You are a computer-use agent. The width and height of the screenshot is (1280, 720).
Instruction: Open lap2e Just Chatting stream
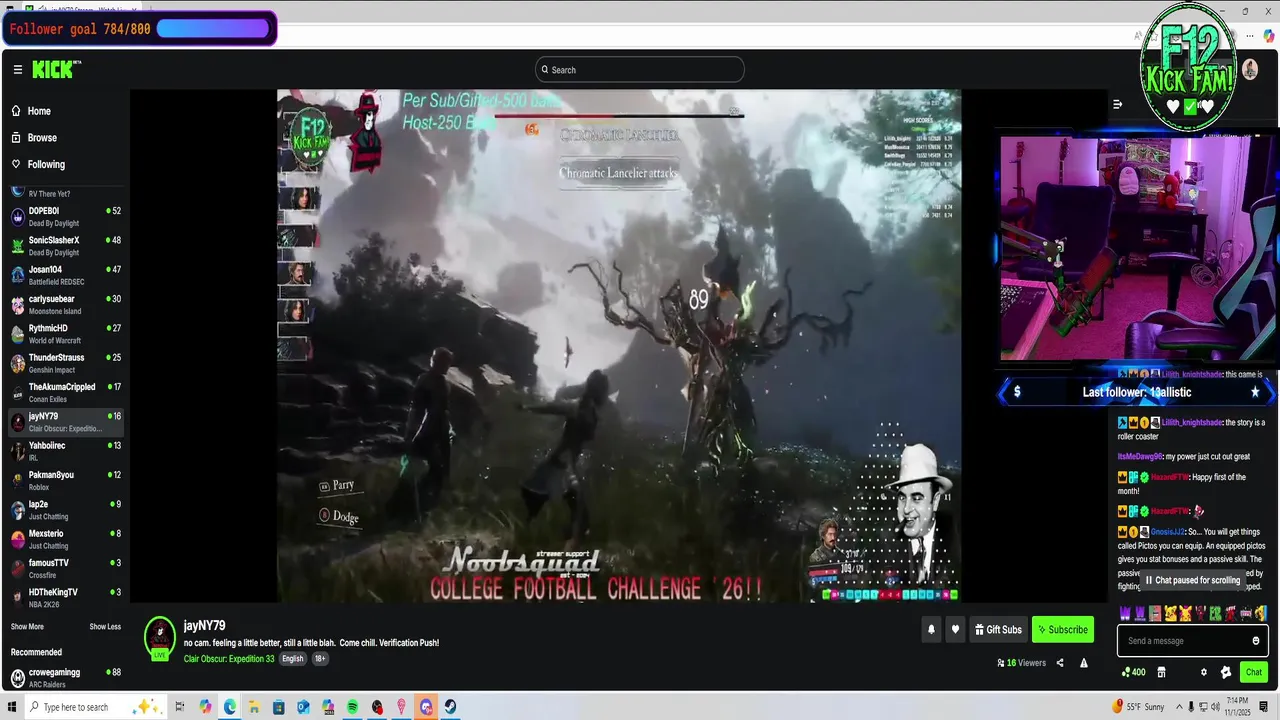65,510
